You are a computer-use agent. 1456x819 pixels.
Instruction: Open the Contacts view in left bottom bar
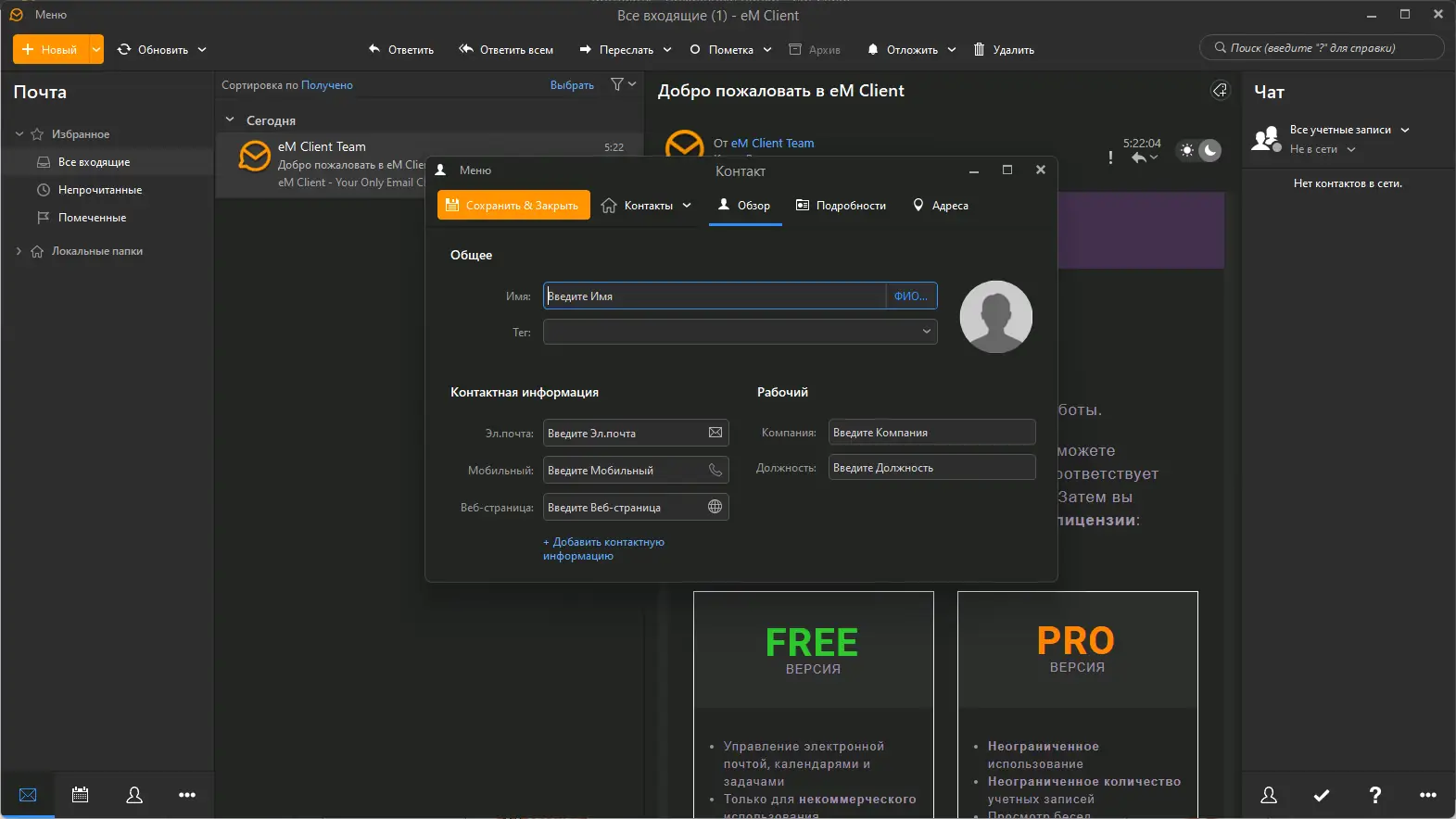(x=134, y=795)
